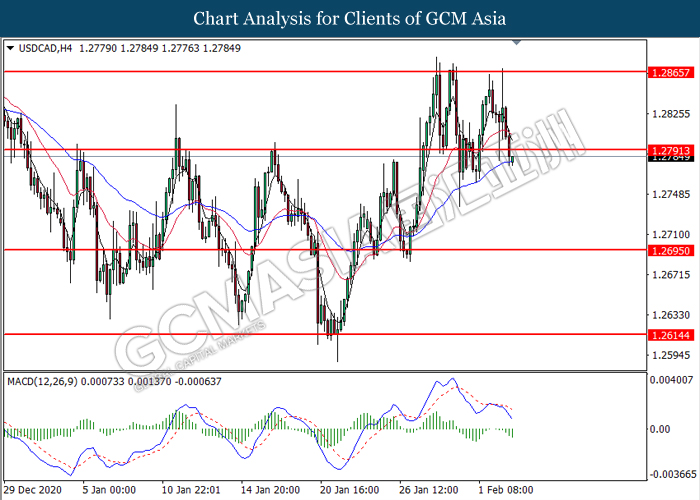Click the chart shift triangle marker
Viewport: 700px width, 500px height.
click(x=517, y=43)
